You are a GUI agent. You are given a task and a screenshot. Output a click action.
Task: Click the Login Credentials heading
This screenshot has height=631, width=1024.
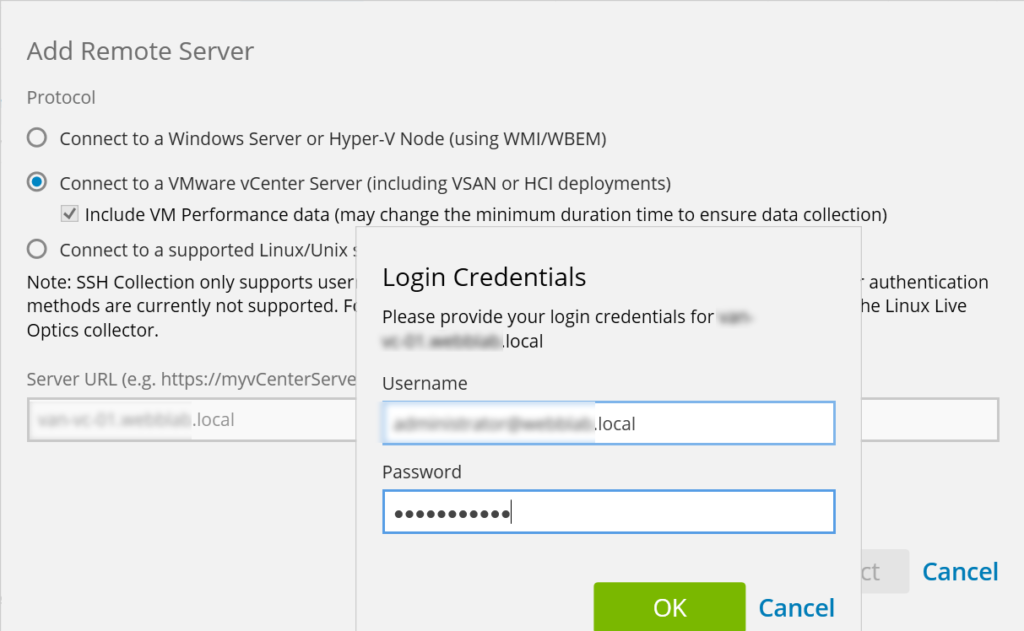pos(484,277)
